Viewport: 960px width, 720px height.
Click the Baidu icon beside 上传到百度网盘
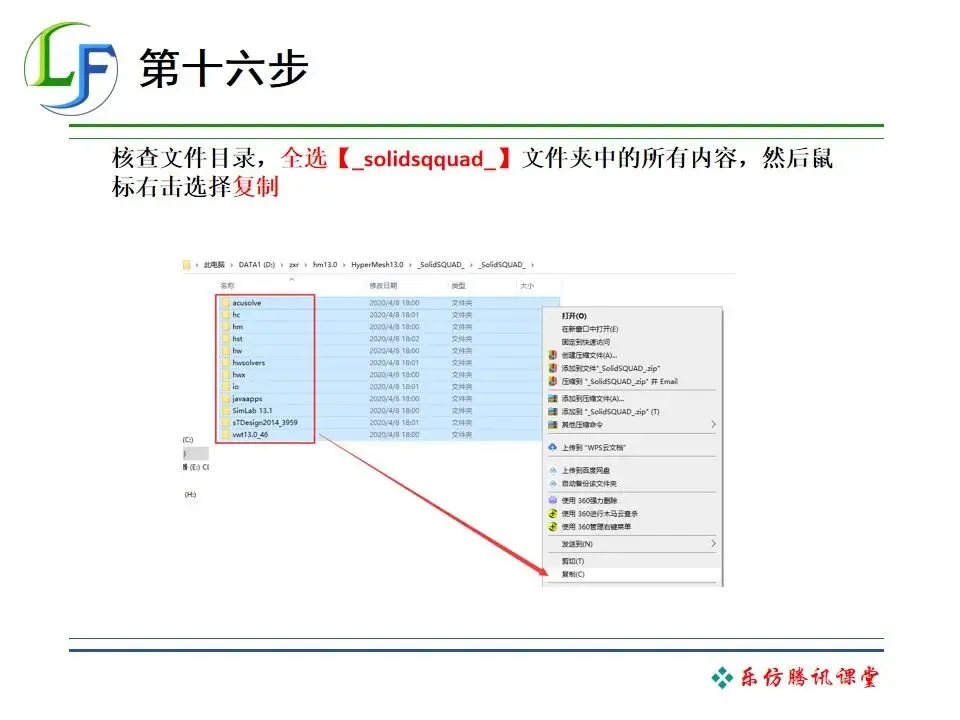coord(552,470)
